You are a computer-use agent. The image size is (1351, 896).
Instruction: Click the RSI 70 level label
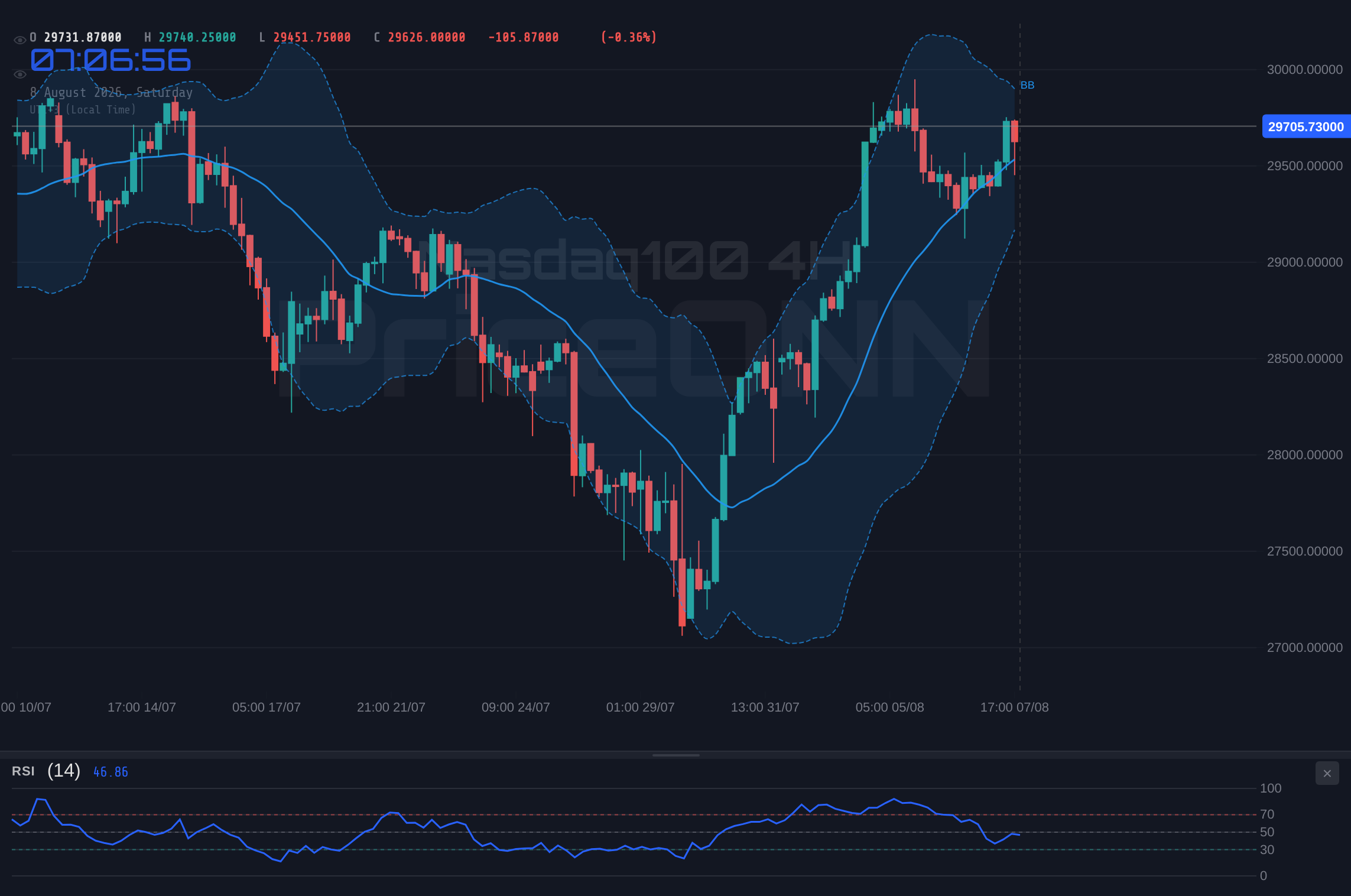(1267, 814)
